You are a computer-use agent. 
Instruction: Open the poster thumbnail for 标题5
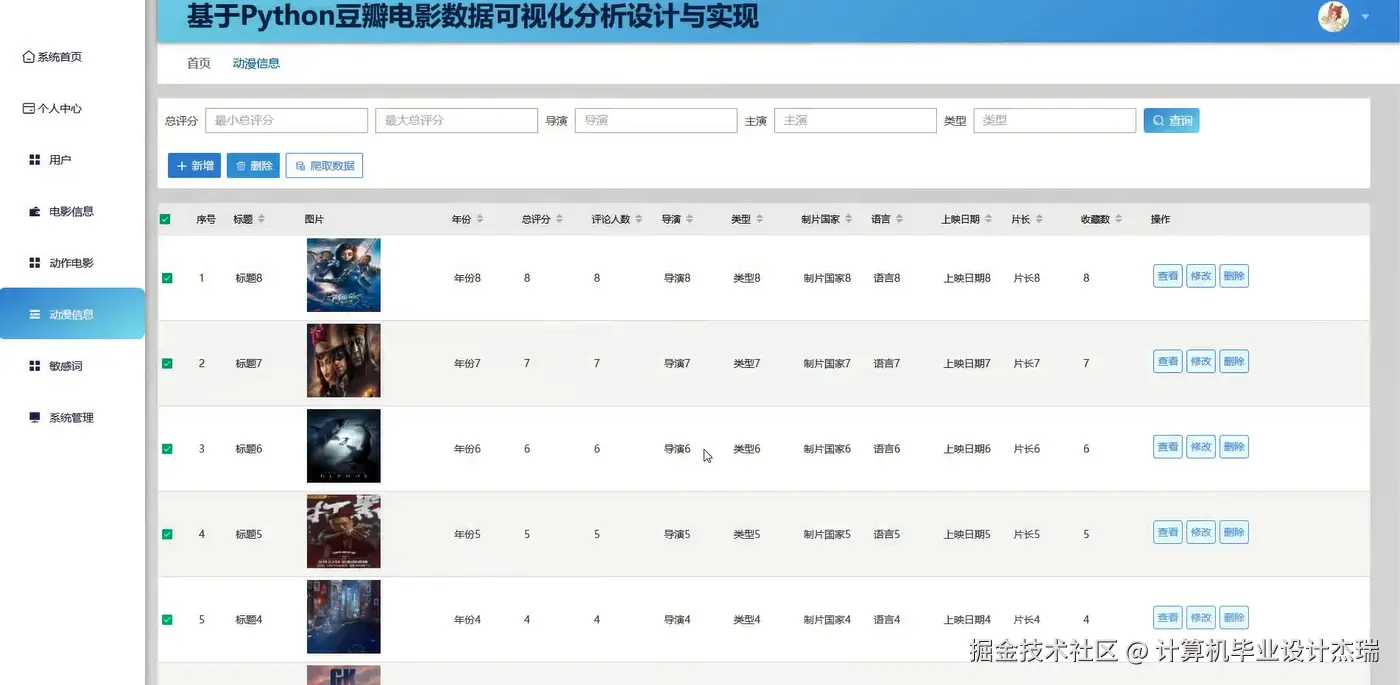(343, 531)
